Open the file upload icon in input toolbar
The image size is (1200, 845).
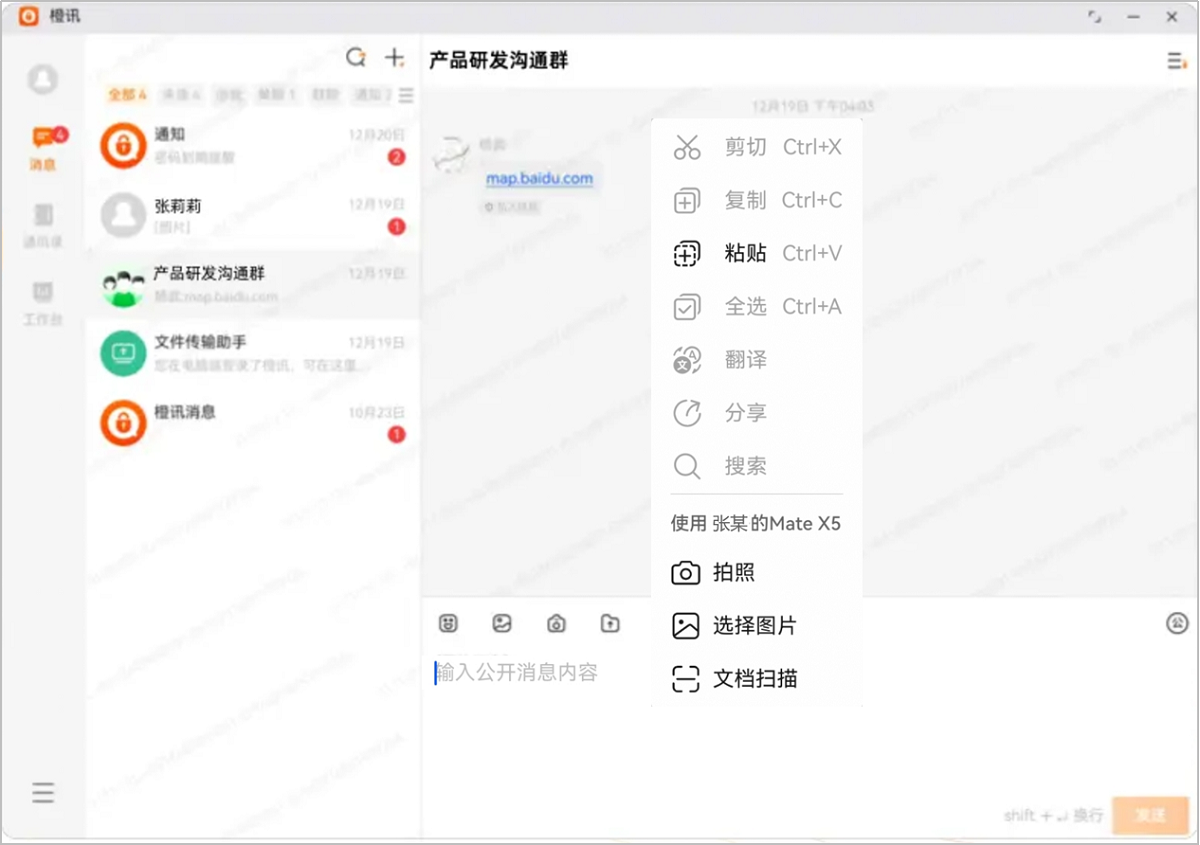click(612, 623)
